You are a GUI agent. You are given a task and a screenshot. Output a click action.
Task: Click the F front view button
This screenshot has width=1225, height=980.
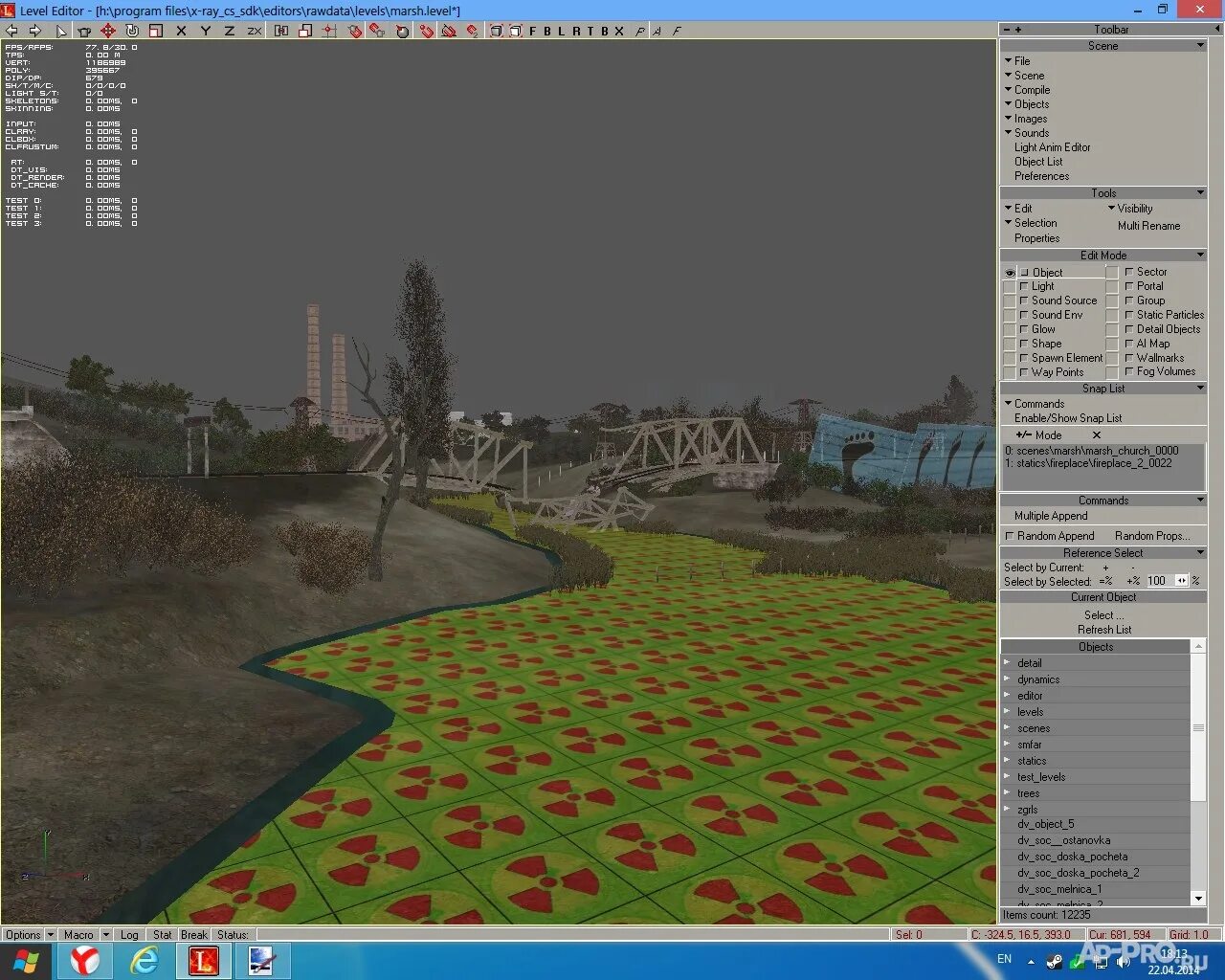tap(533, 31)
